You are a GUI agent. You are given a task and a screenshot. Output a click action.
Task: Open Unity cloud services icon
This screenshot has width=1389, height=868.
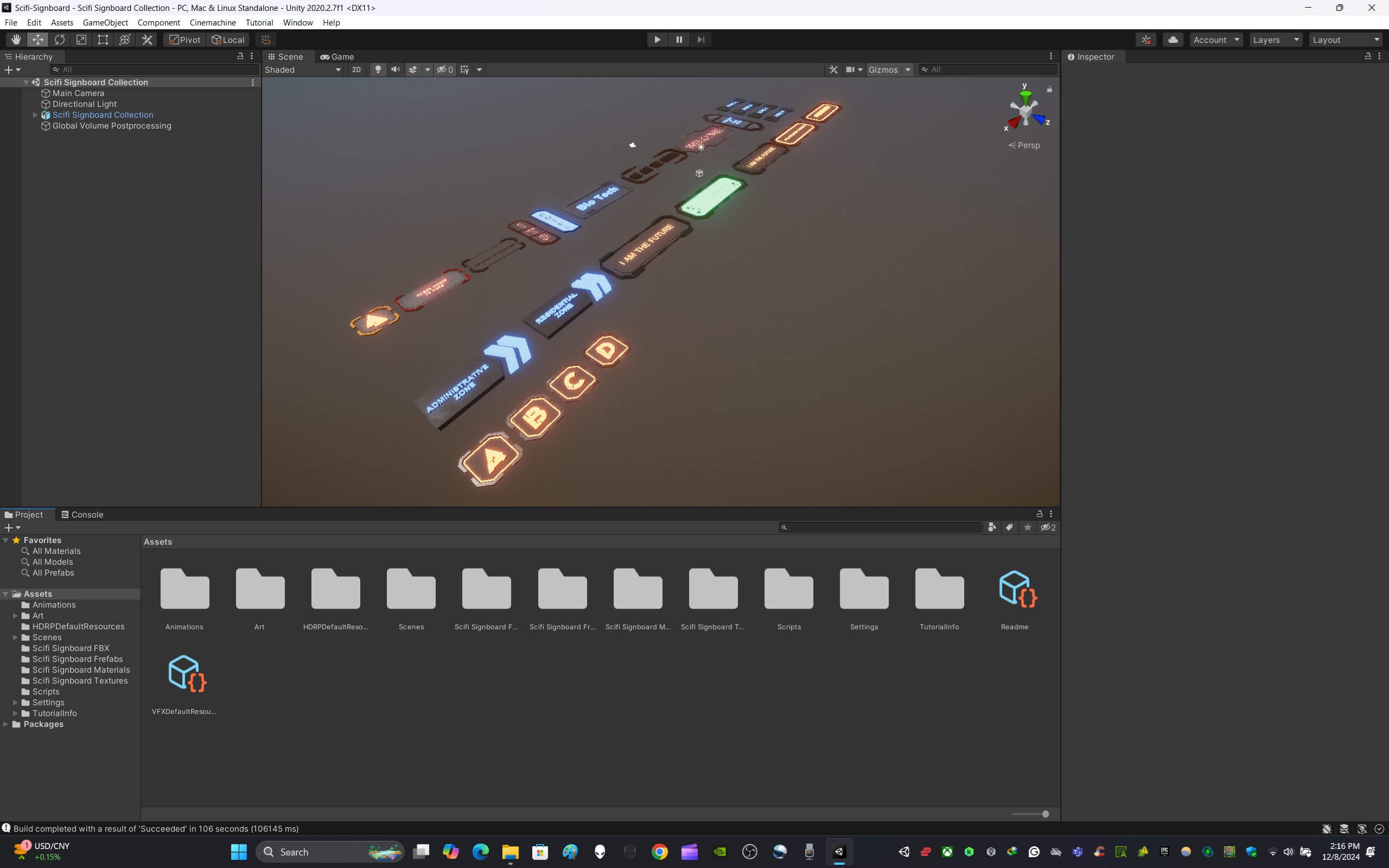(x=1173, y=40)
